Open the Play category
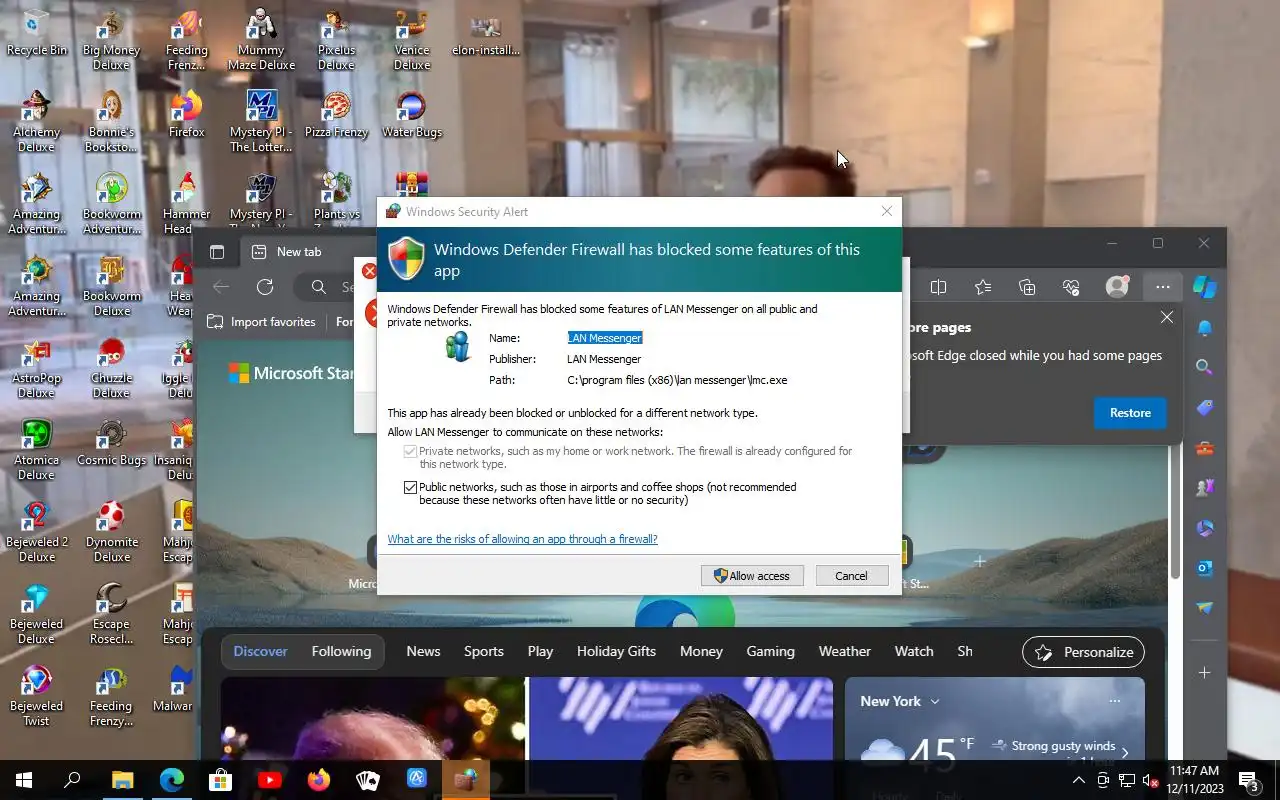1280x800 pixels. pos(540,651)
